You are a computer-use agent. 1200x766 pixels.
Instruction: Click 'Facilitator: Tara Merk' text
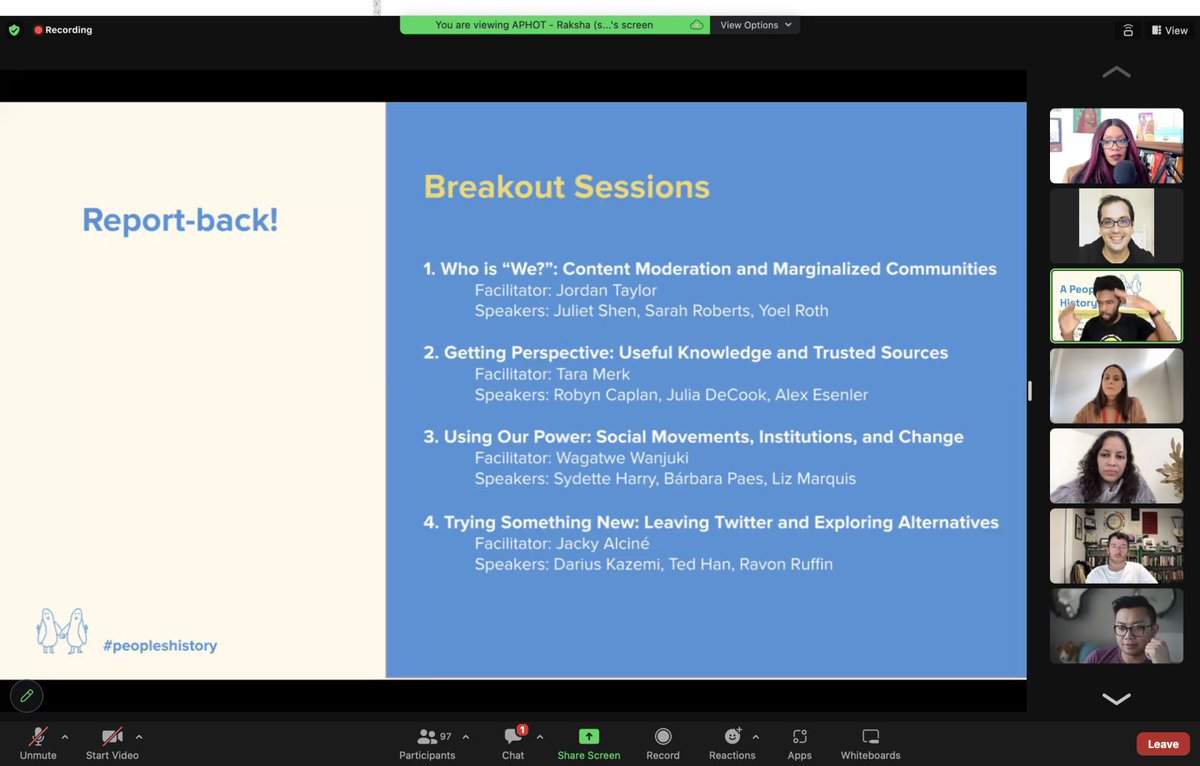click(553, 374)
